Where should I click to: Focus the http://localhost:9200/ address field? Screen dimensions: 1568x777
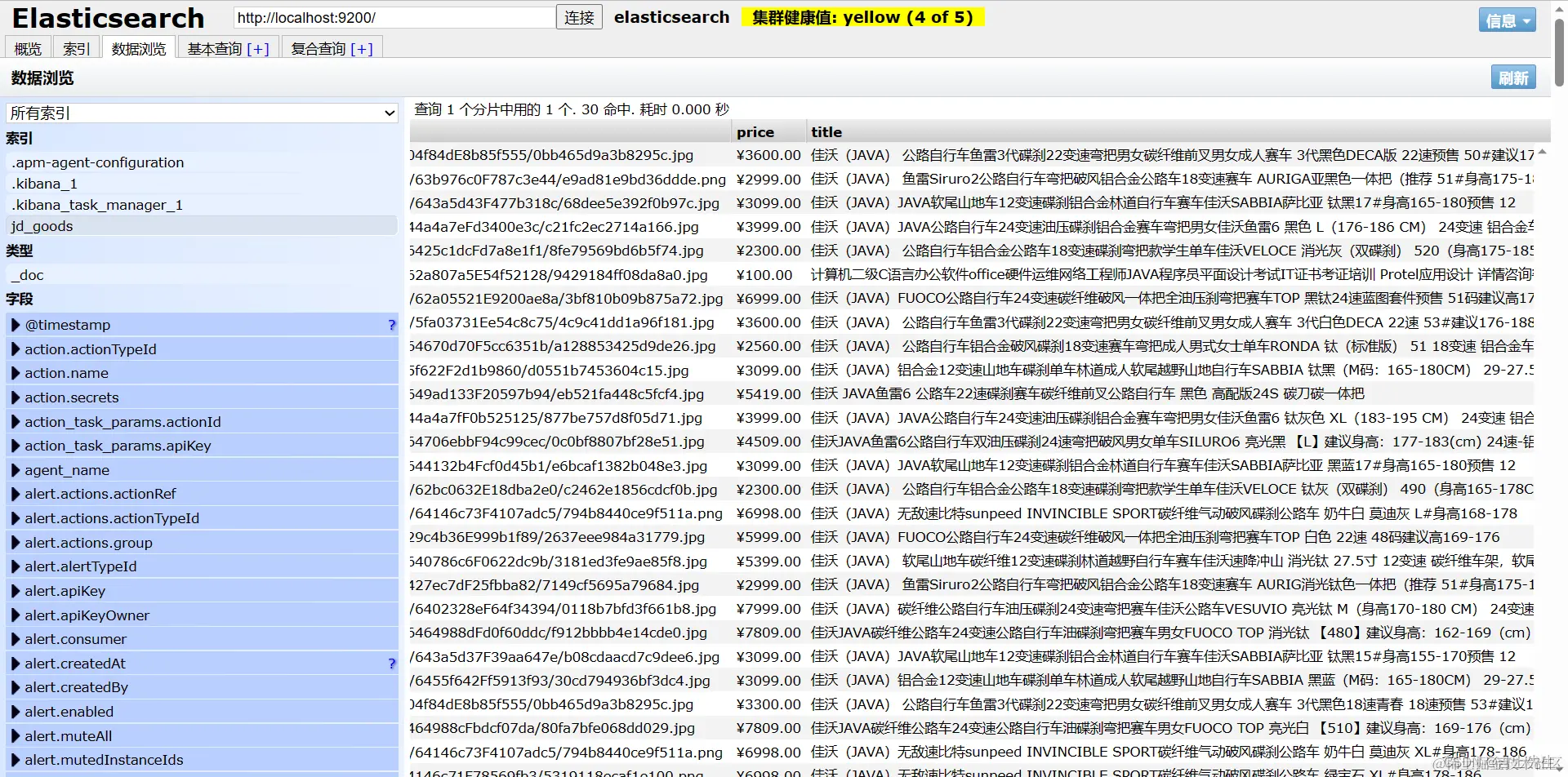pos(394,17)
